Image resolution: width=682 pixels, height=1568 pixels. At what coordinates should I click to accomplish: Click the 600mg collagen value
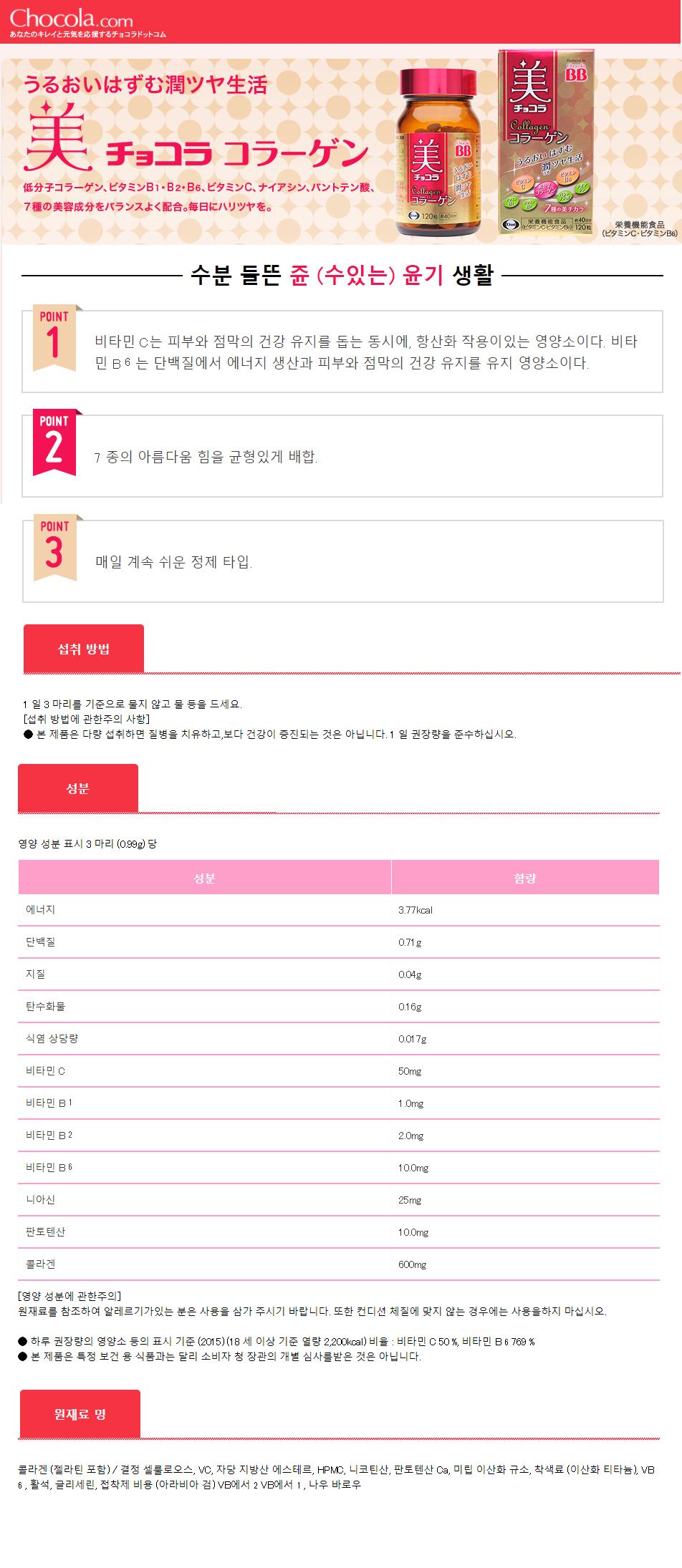point(413,1265)
